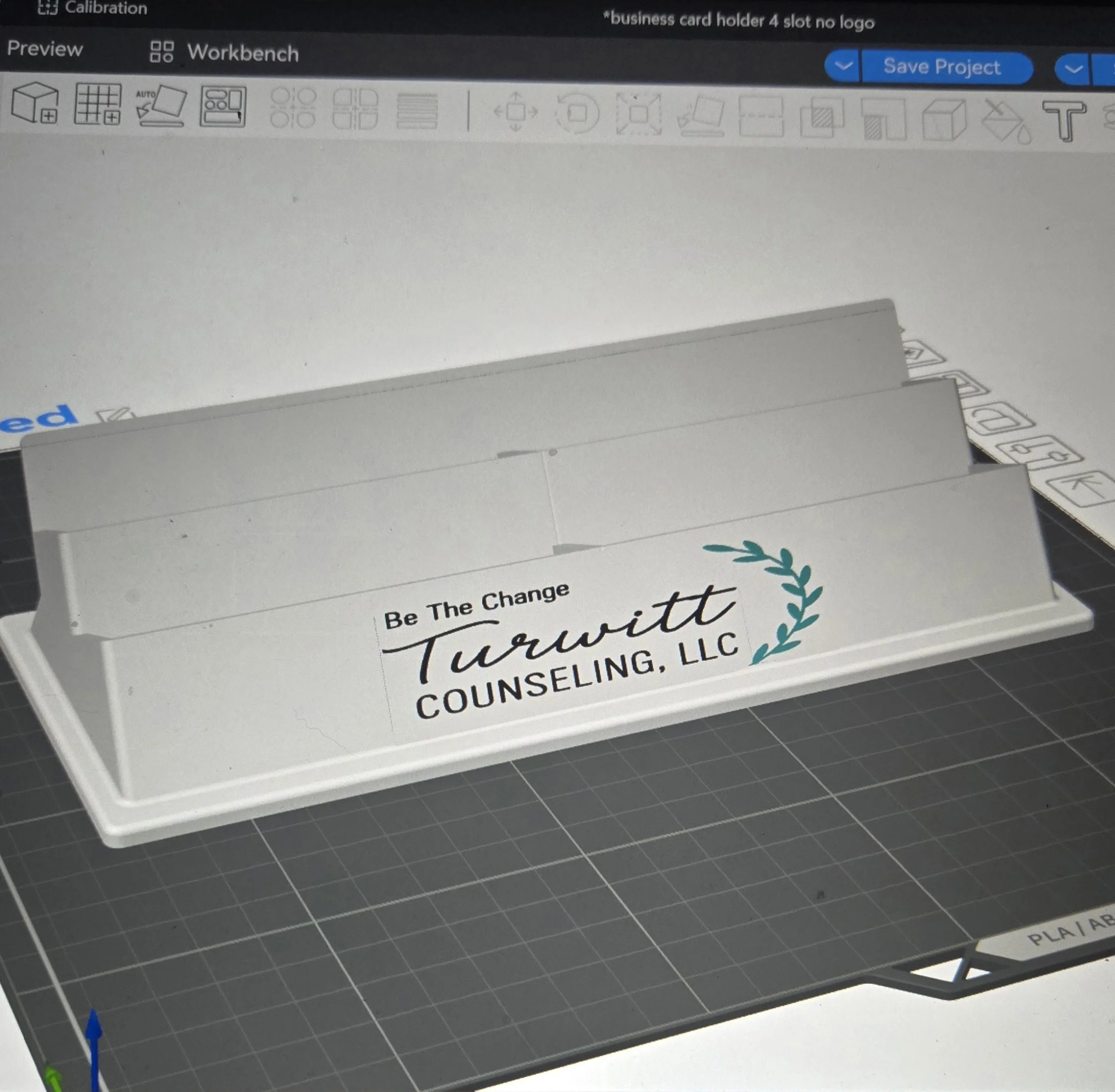Viewport: 1115px width, 1092px height.
Task: Click the Add model cube icon
Action: coord(35,102)
